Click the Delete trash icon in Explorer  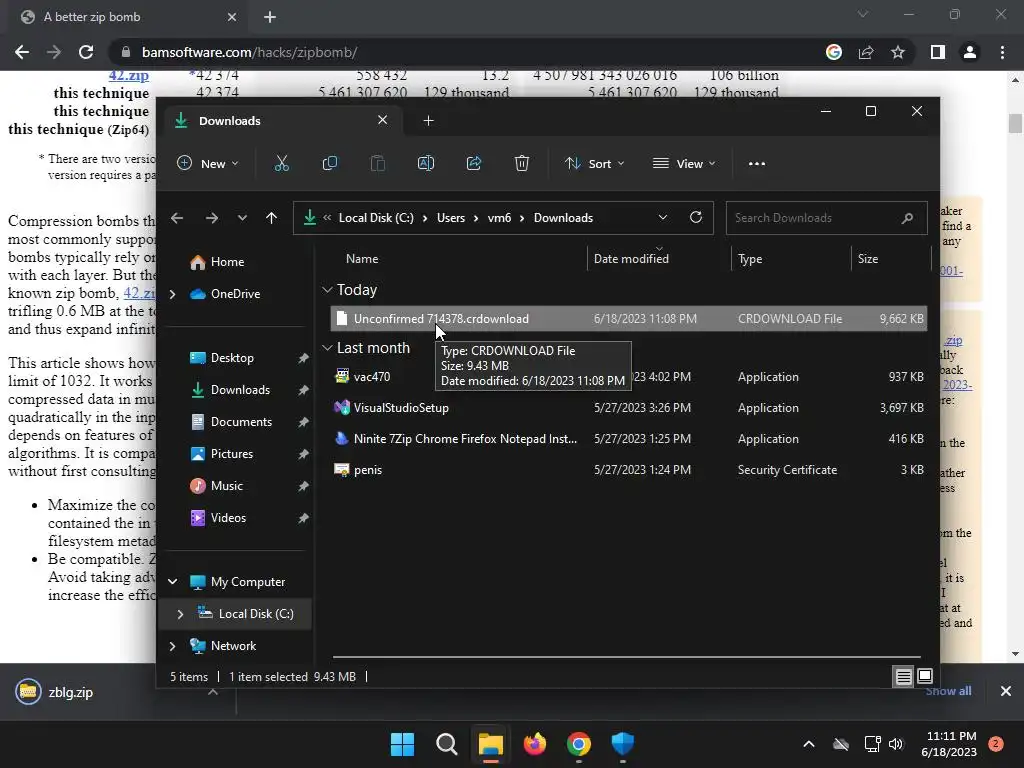[x=521, y=163]
